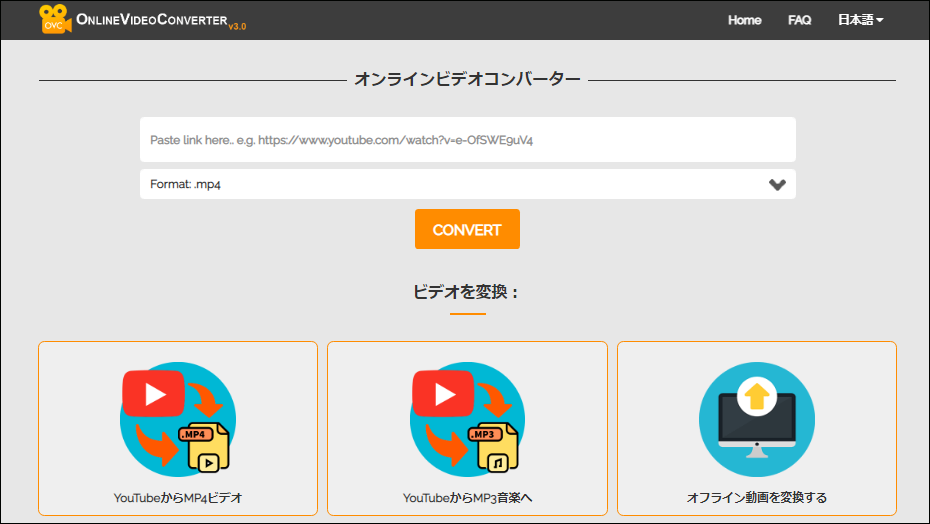930x524 pixels.
Task: Open the Home menu link
Action: [x=744, y=20]
